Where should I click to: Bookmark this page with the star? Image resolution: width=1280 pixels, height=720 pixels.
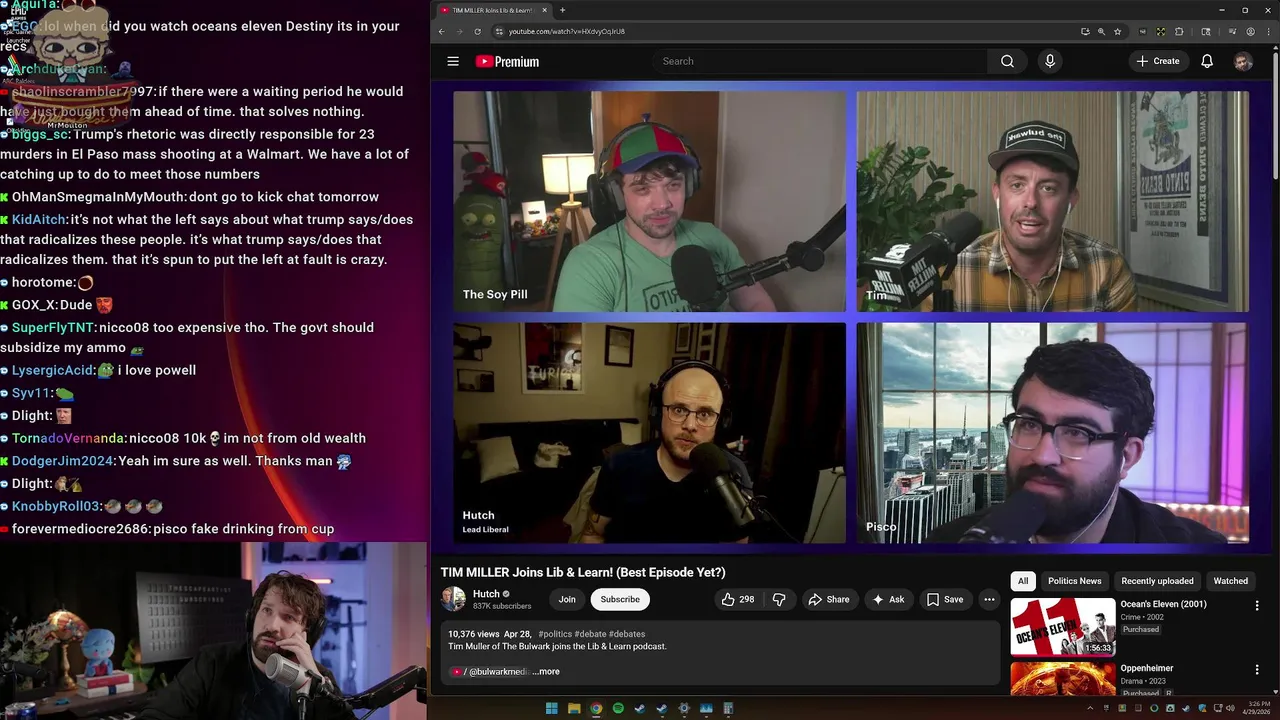click(1117, 31)
